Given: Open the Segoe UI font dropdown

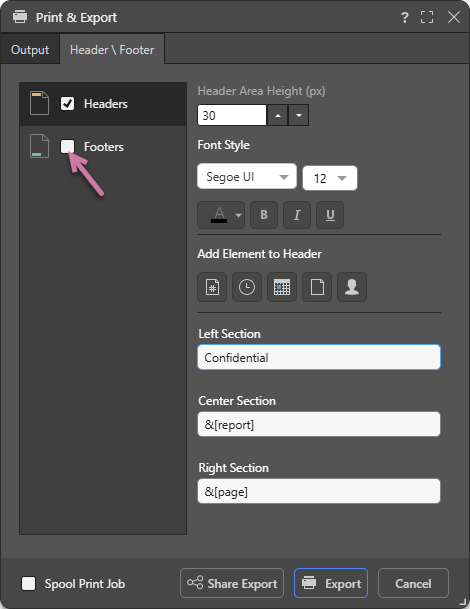Looking at the screenshot, I should click(247, 176).
